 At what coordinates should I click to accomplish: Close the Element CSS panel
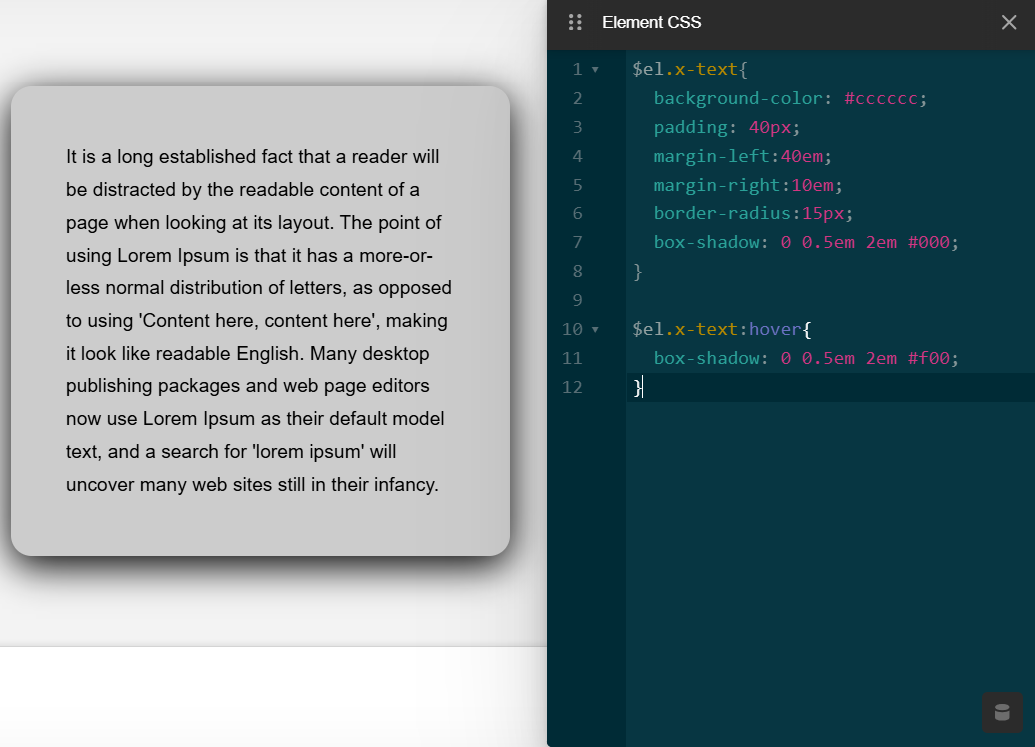1009,22
